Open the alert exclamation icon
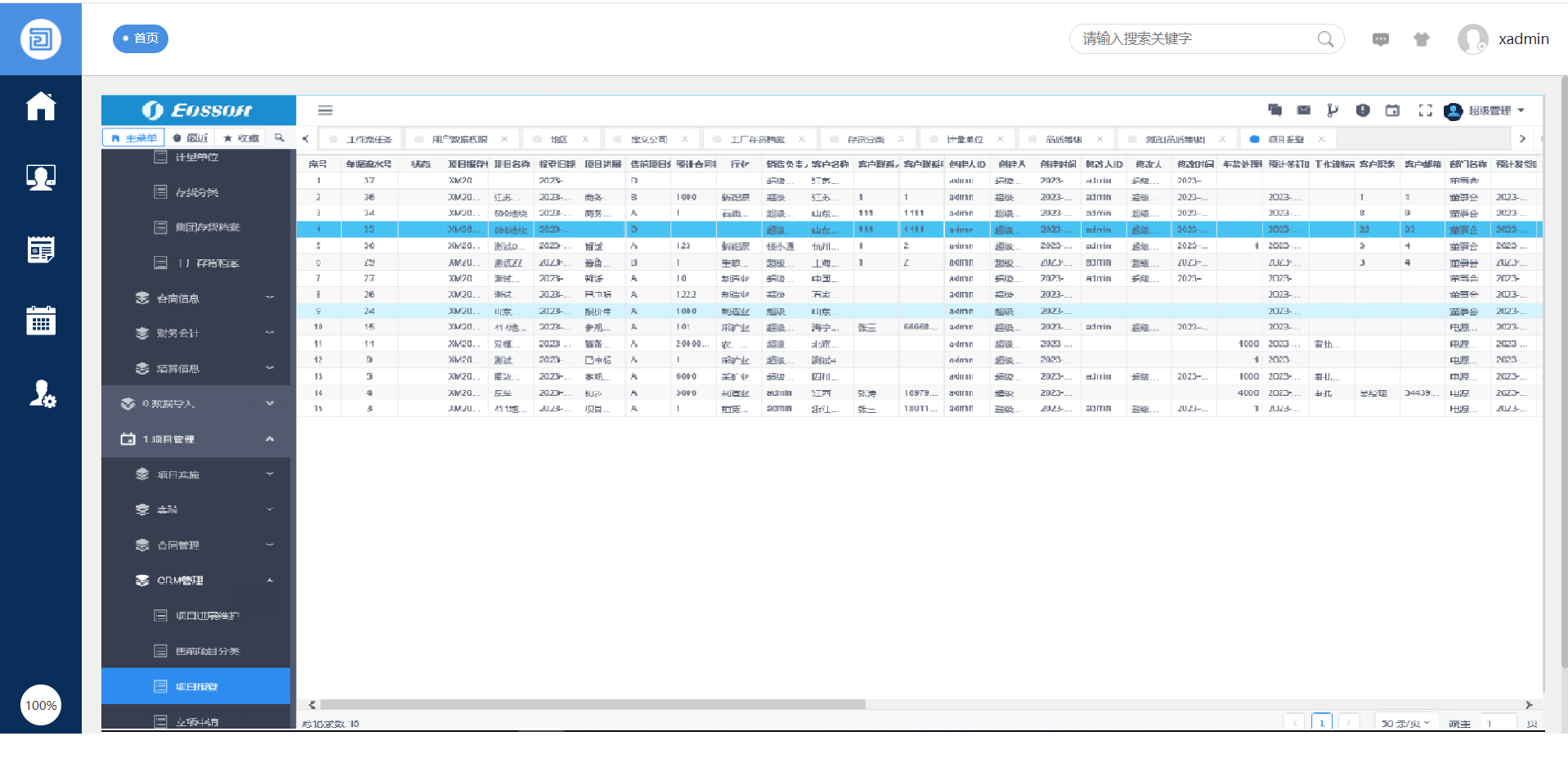 point(1363,110)
